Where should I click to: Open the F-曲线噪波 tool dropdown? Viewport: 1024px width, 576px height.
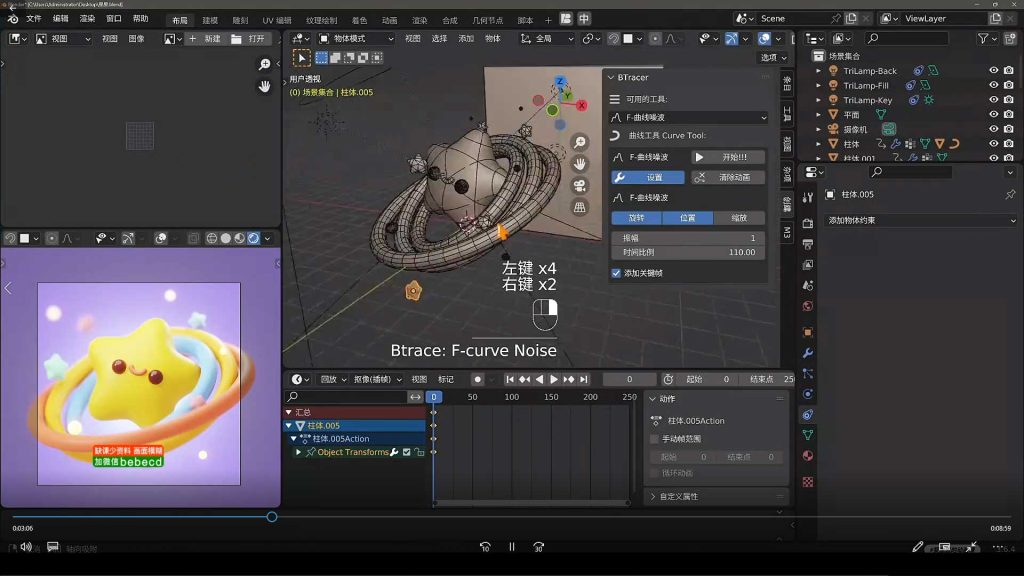coord(689,118)
